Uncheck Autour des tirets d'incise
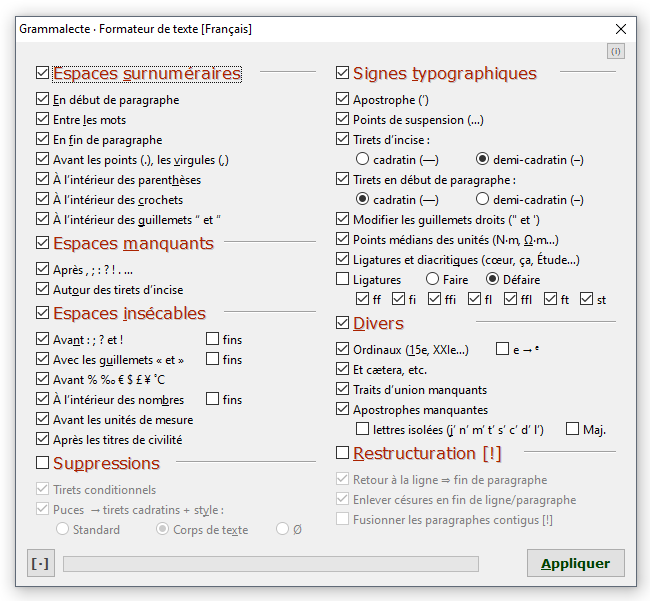The image size is (650, 601). (x=42, y=288)
